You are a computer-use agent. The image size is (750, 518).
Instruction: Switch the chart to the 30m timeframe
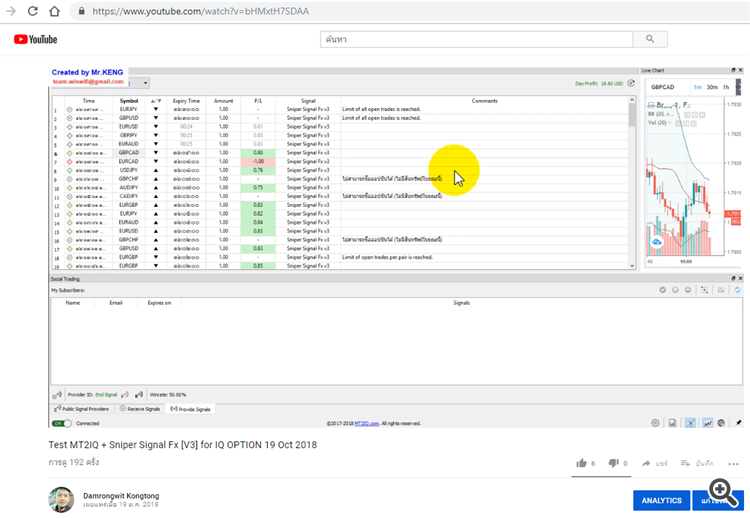click(712, 87)
